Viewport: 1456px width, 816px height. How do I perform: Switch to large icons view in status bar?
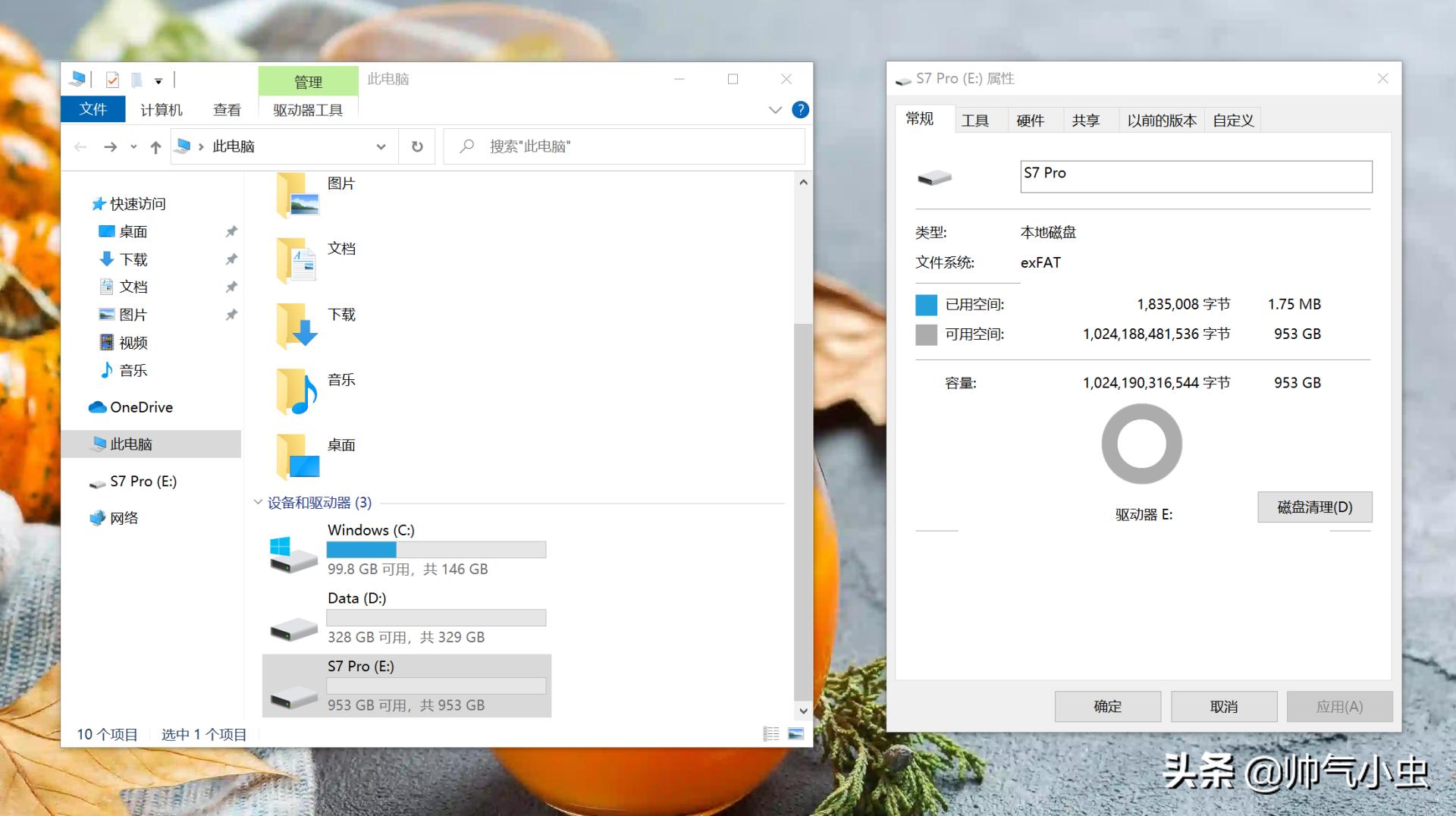(794, 733)
